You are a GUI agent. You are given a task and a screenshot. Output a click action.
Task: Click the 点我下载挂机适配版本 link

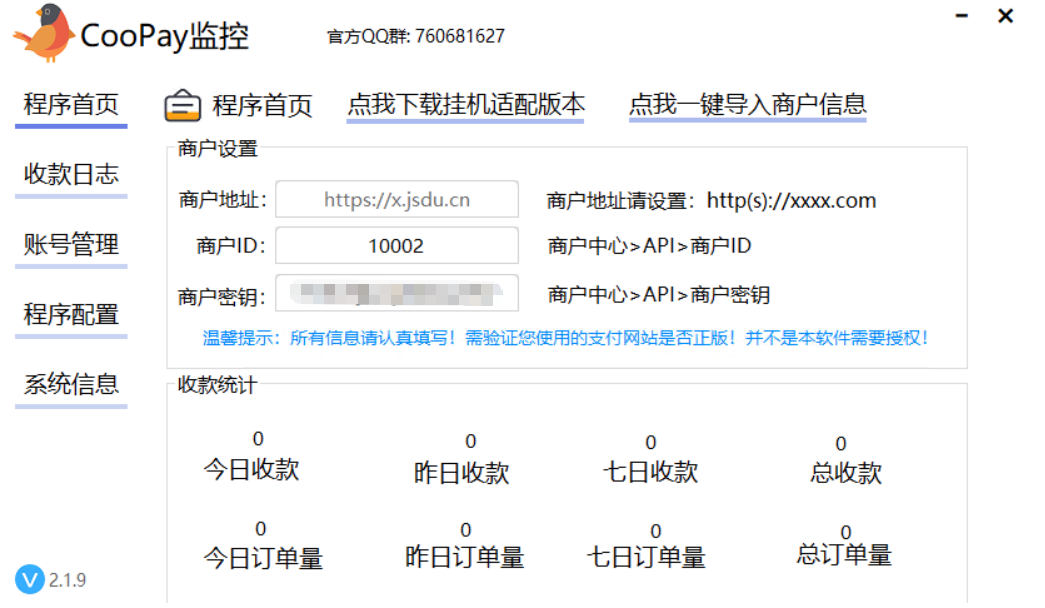point(465,104)
